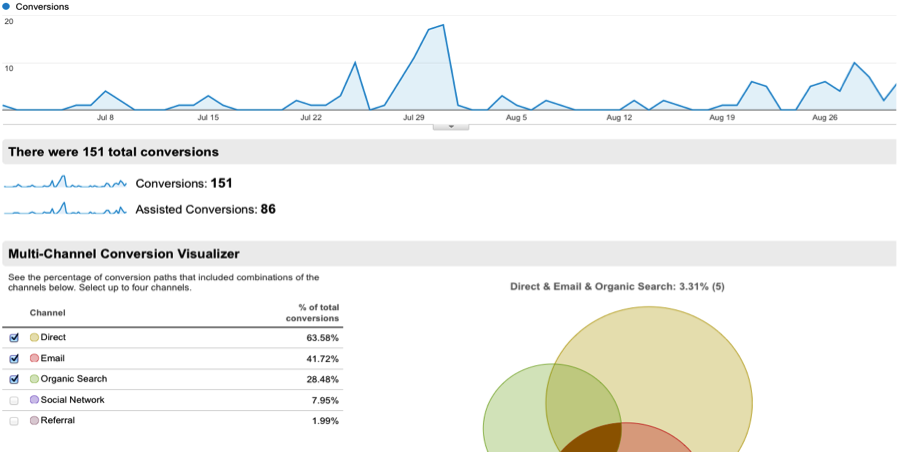Image resolution: width=897 pixels, height=453 pixels.
Task: Uncheck the Direct channel checkbox
Action: 14,338
